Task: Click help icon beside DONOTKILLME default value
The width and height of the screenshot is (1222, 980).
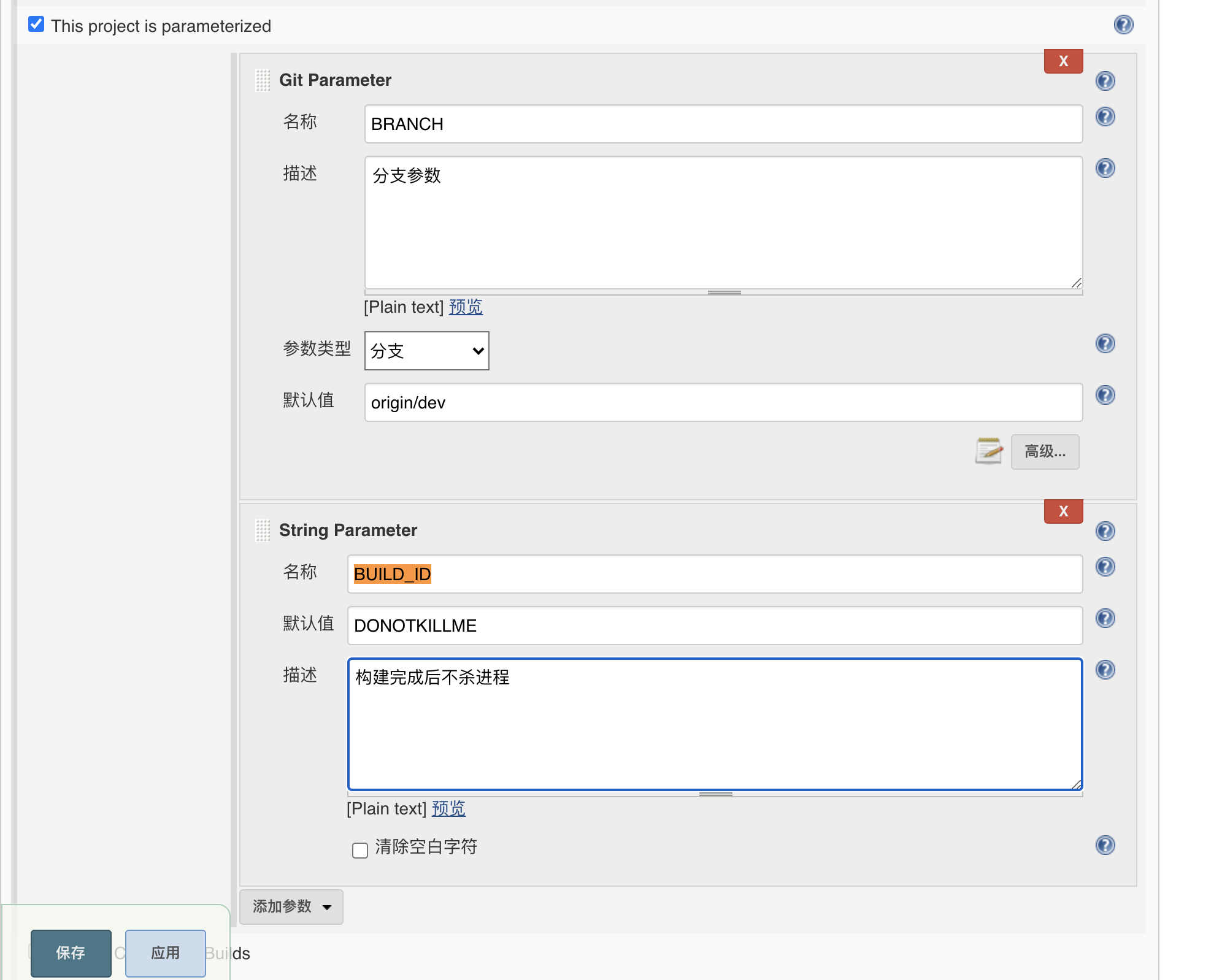Action: tap(1104, 618)
